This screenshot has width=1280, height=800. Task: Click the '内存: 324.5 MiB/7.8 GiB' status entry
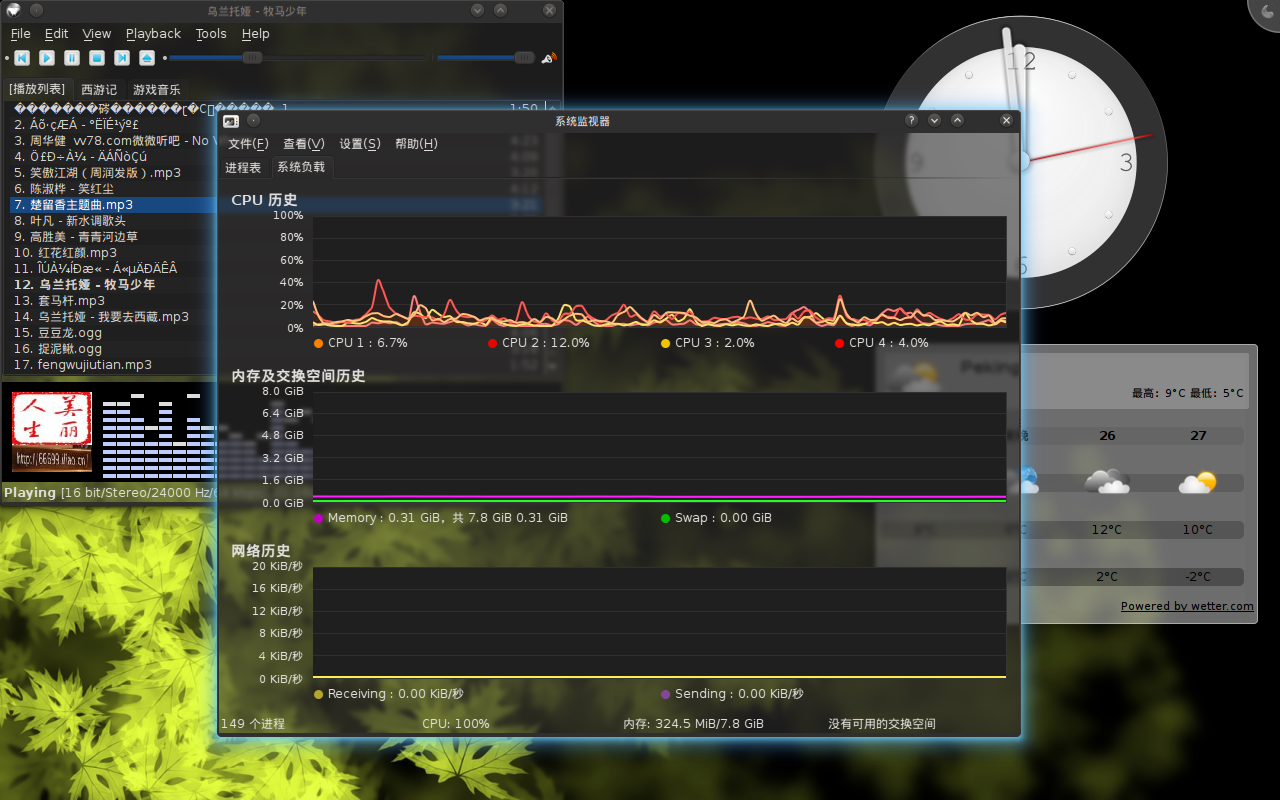pyautogui.click(x=693, y=724)
